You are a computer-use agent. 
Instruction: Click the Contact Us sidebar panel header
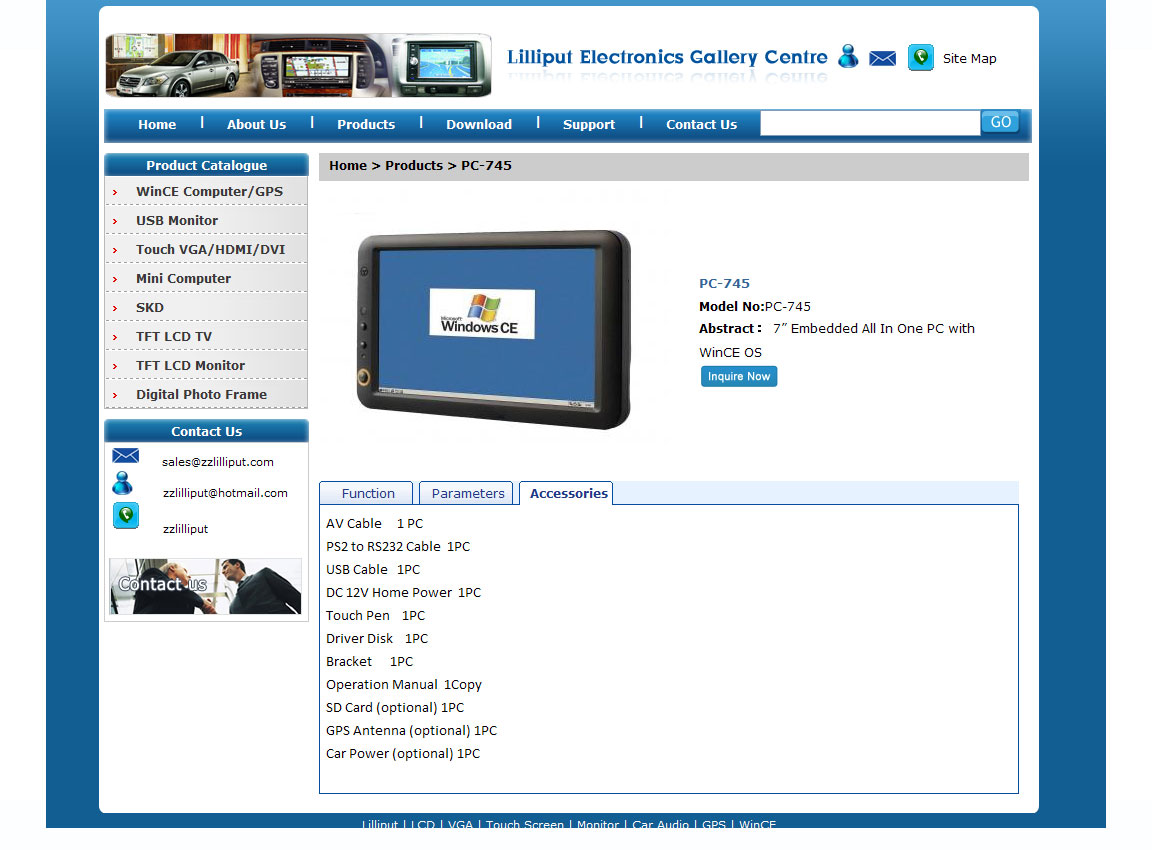coord(206,431)
